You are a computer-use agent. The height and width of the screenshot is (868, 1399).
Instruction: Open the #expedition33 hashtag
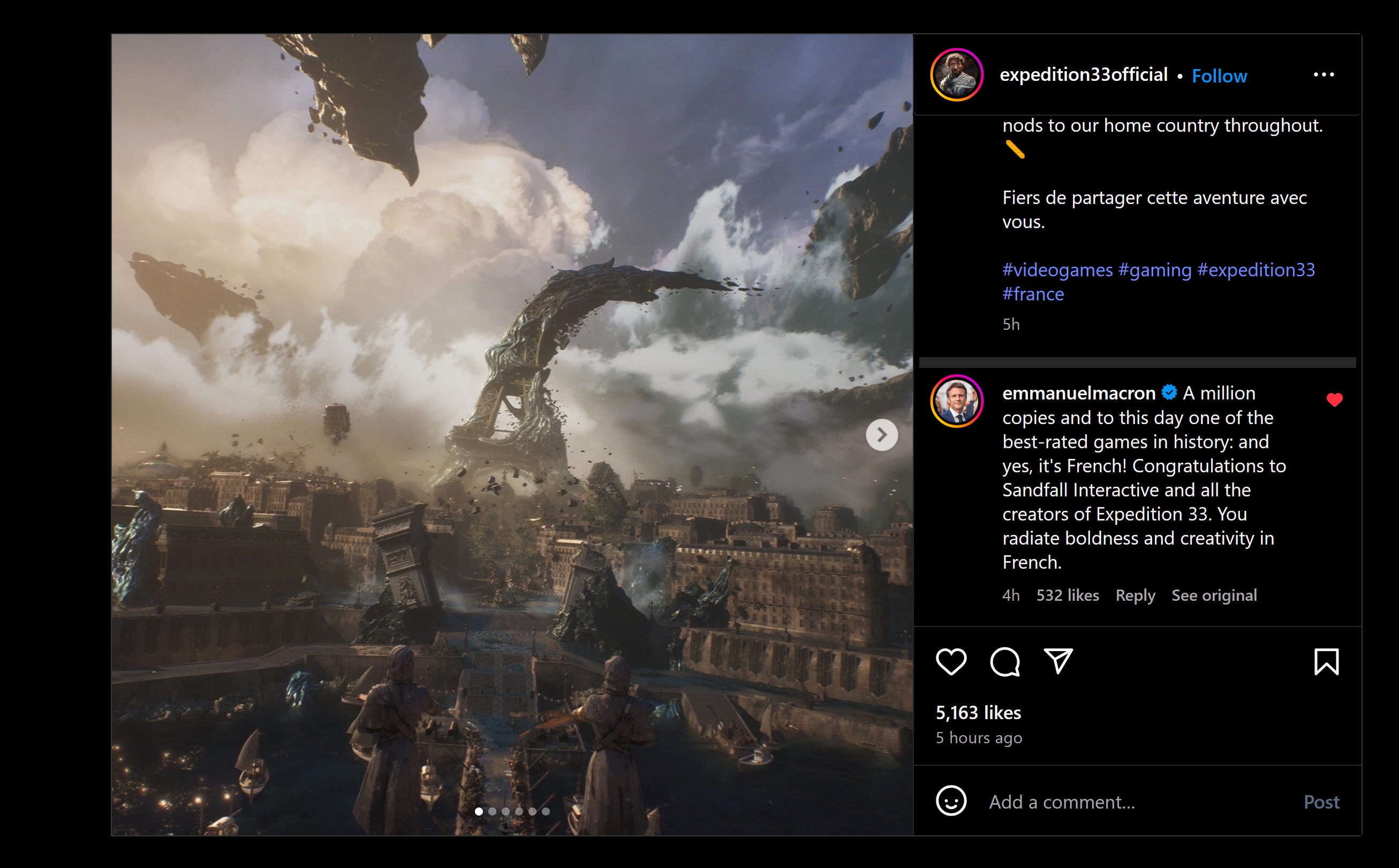click(x=1256, y=270)
